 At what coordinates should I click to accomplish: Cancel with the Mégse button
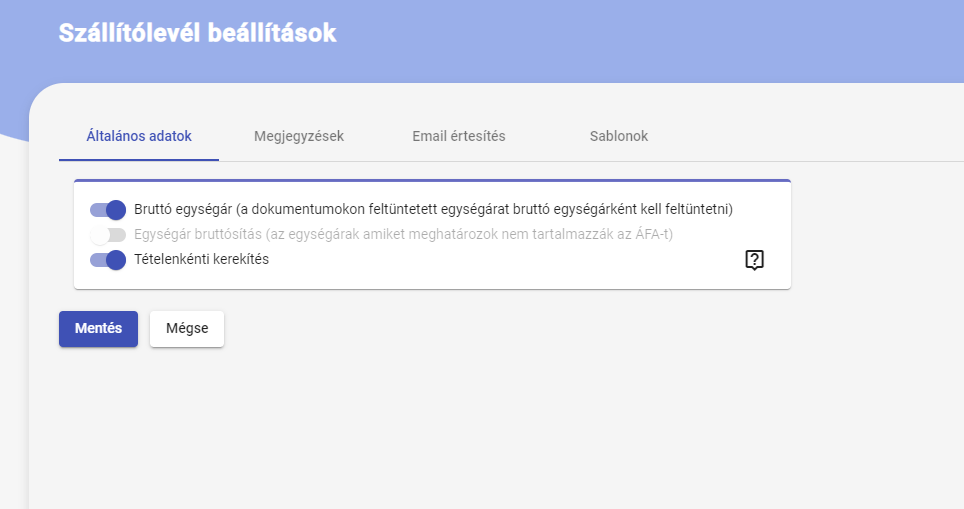[x=187, y=329]
